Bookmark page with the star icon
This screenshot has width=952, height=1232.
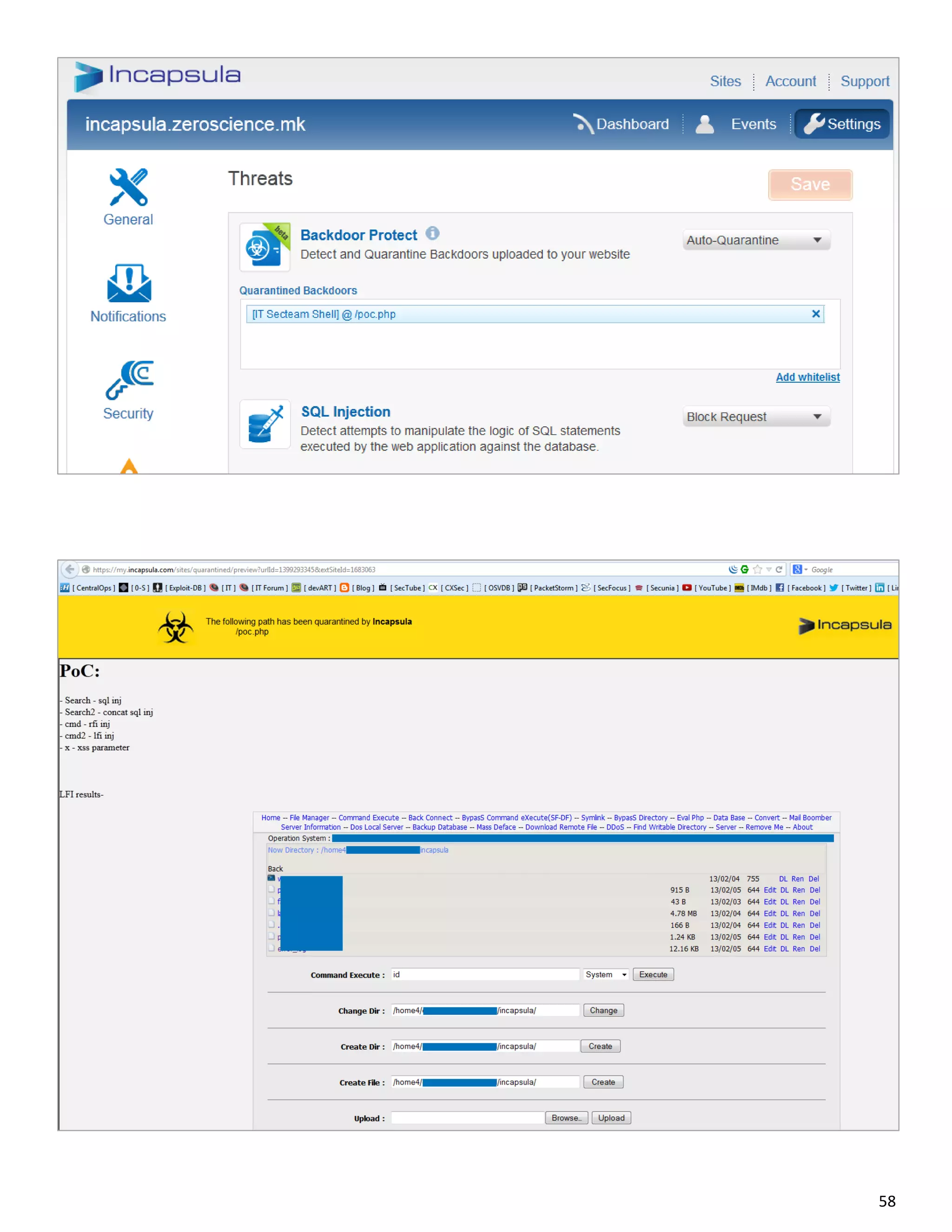(x=757, y=569)
